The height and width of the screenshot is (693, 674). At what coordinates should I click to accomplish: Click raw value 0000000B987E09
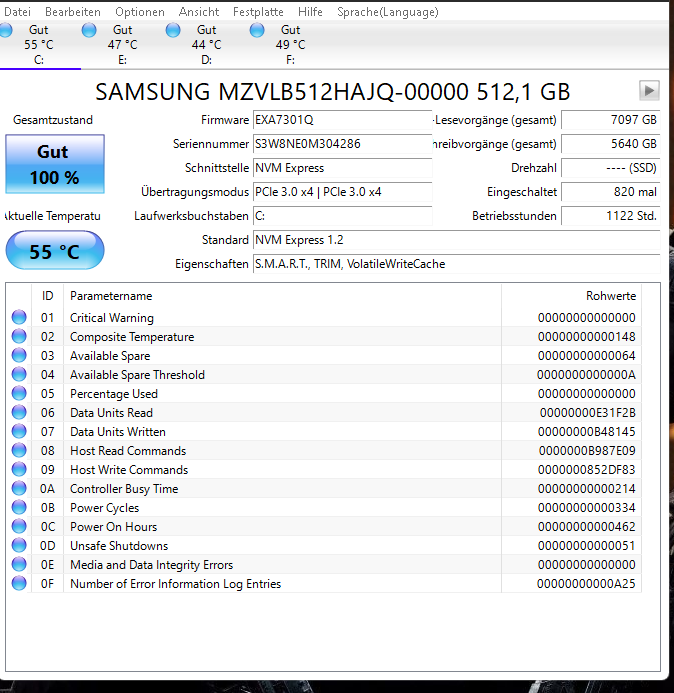(587, 451)
